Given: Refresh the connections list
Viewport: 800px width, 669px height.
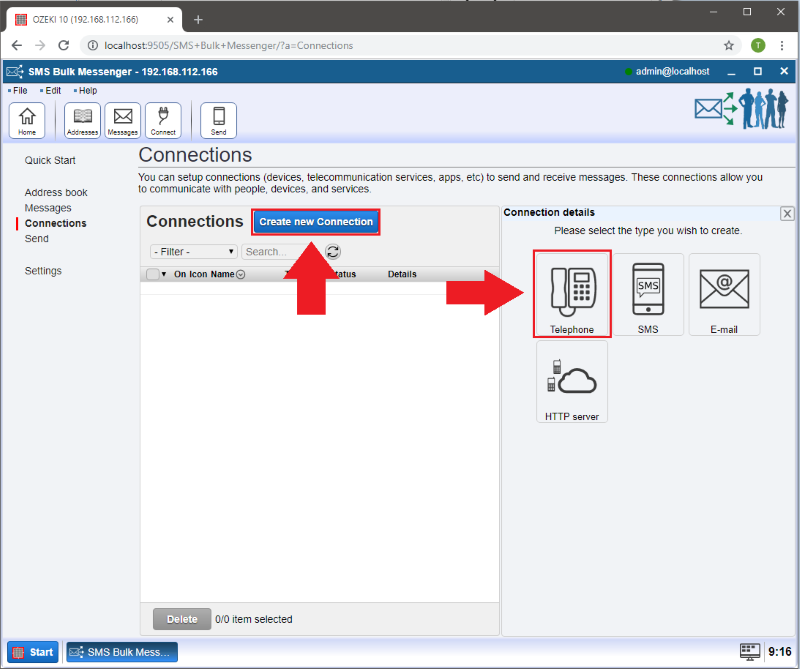Looking at the screenshot, I should point(333,252).
